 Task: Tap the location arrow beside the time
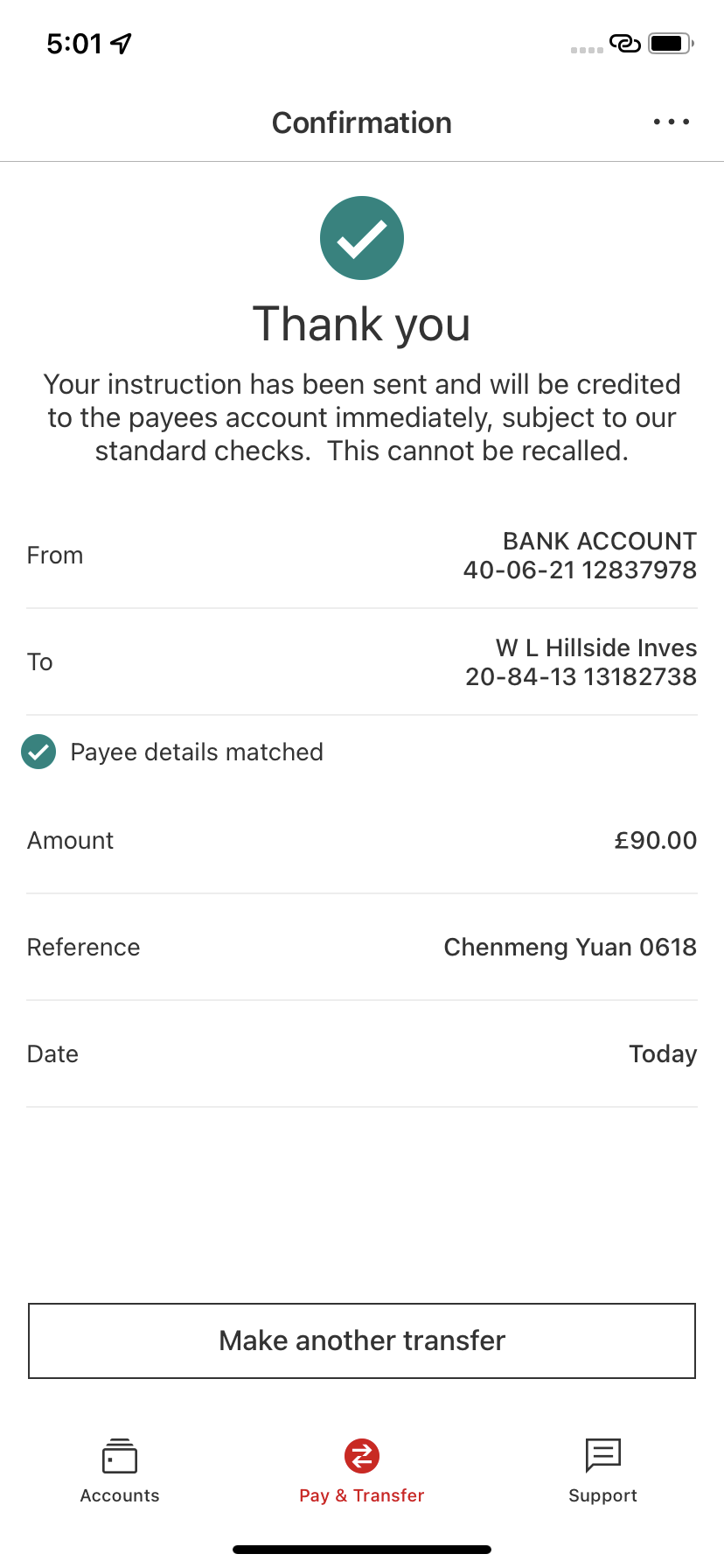(x=121, y=43)
